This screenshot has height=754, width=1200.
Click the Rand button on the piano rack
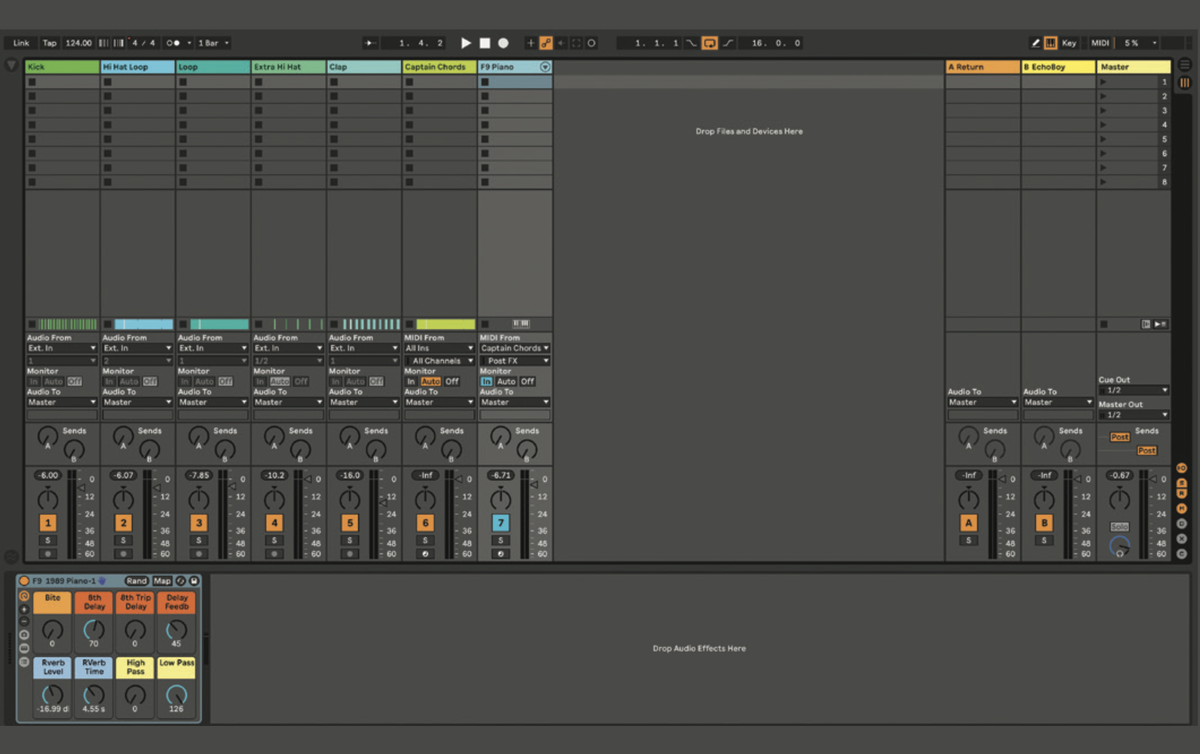tap(137, 581)
